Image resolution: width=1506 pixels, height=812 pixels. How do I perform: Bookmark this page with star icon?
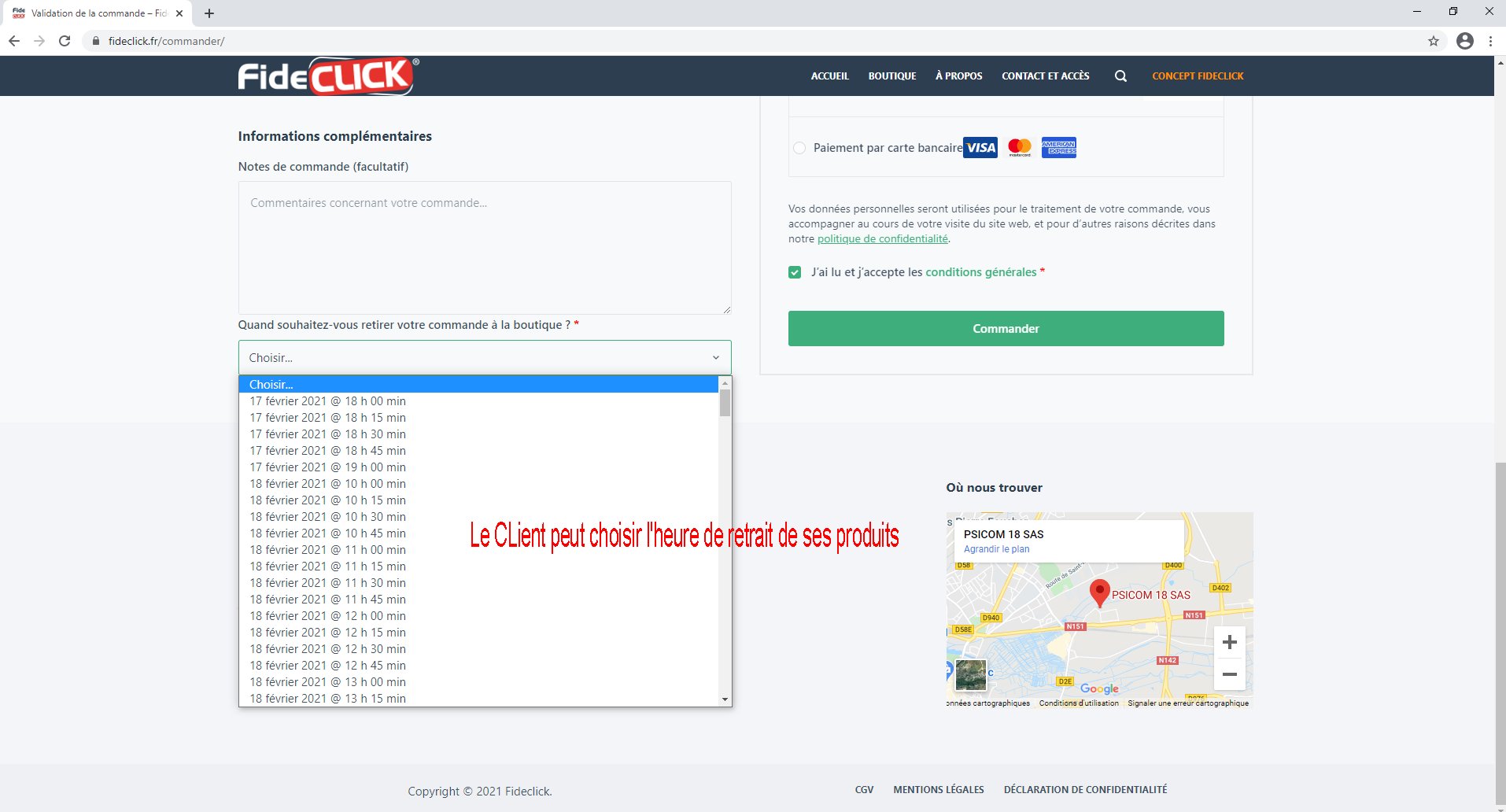(x=1433, y=41)
